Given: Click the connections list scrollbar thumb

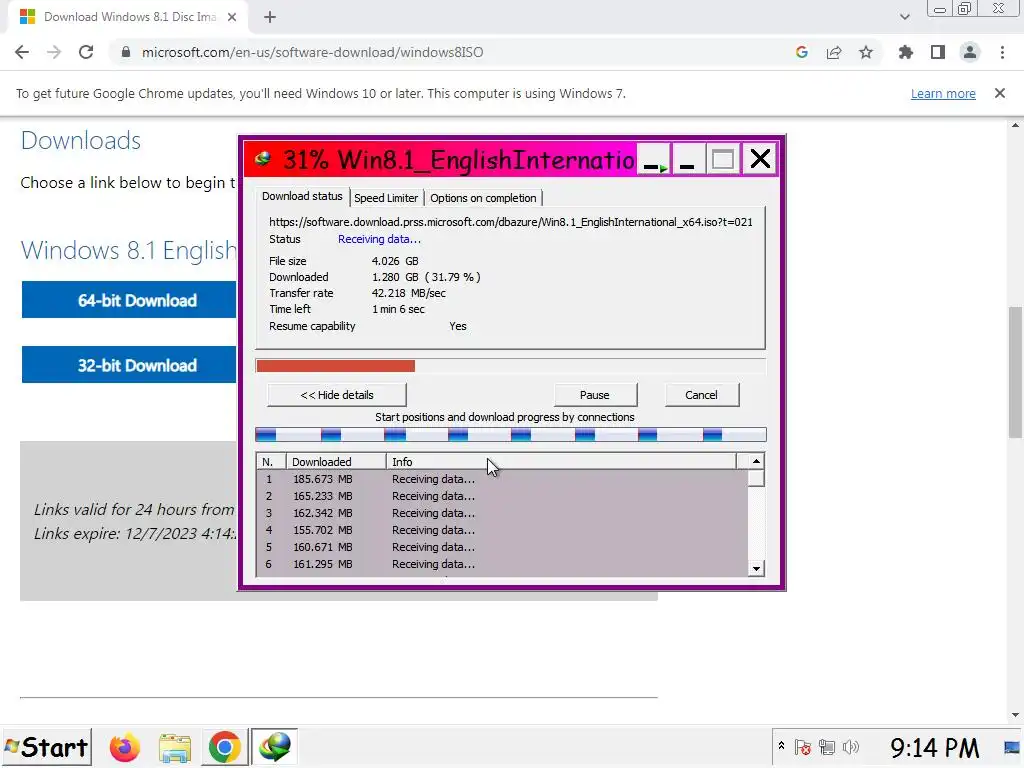Looking at the screenshot, I should [756, 478].
